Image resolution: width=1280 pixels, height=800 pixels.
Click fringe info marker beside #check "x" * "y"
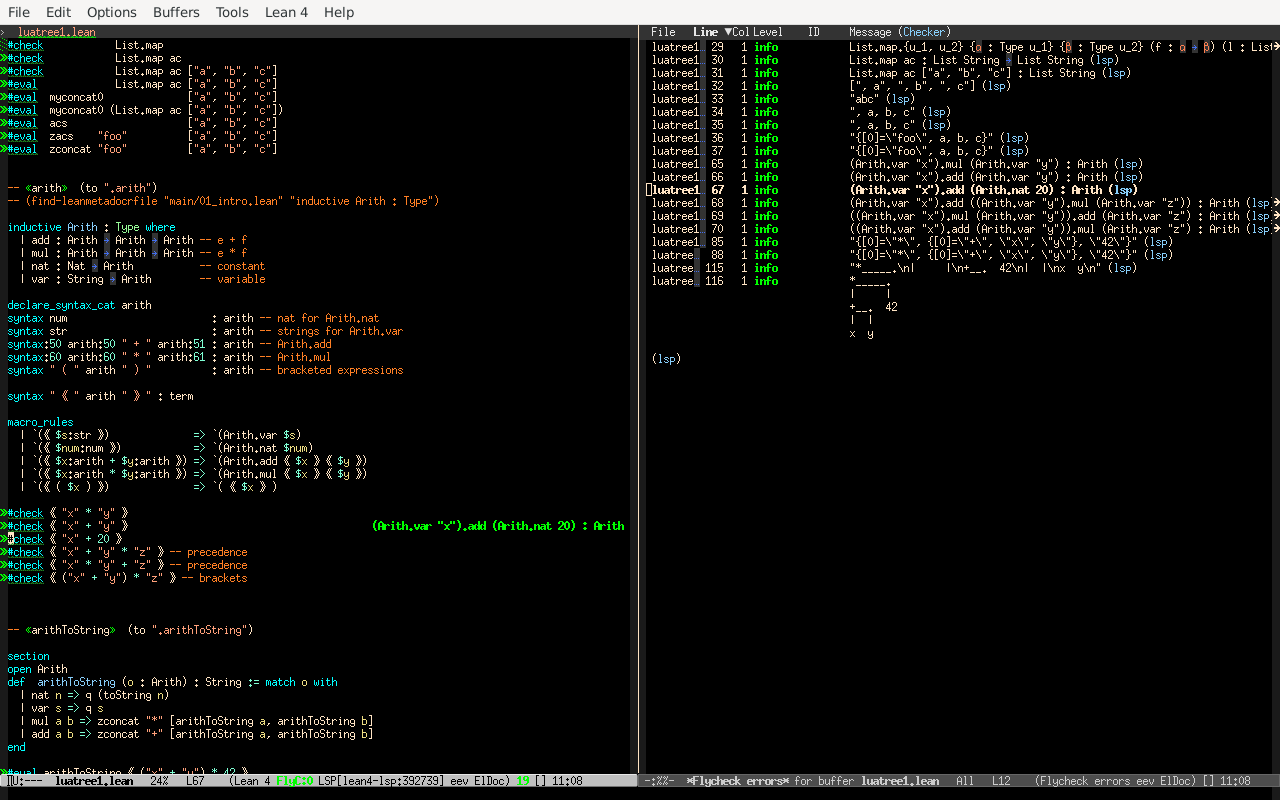tap(4, 513)
